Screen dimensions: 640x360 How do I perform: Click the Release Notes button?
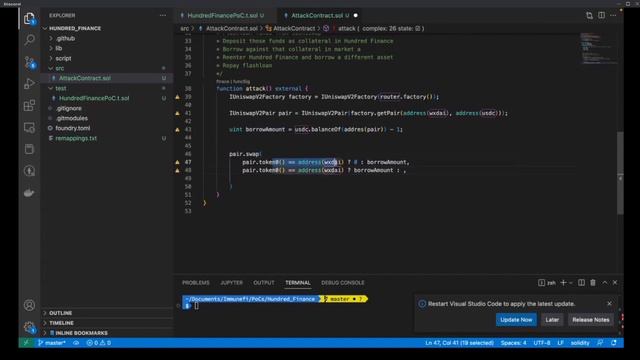point(590,320)
